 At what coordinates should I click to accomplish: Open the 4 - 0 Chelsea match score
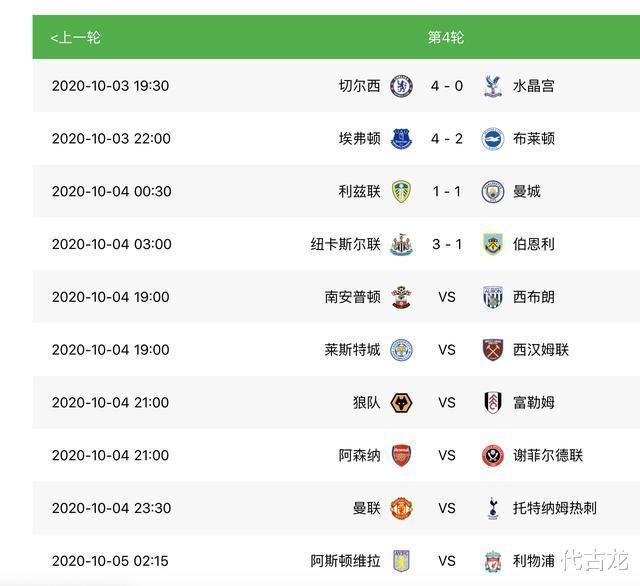pyautogui.click(x=447, y=86)
